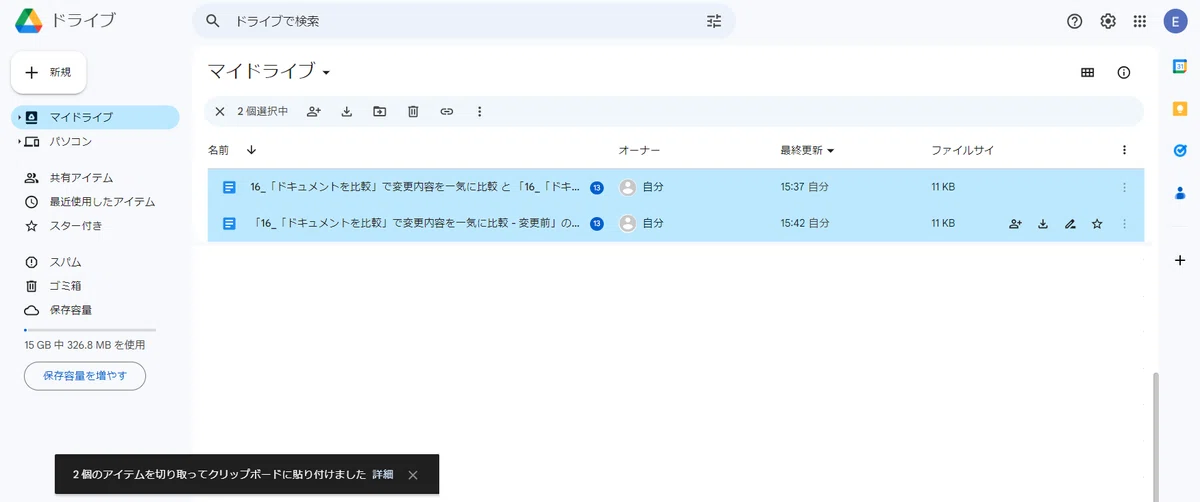Delete selected items with trash icon
Image resolution: width=1200 pixels, height=502 pixels.
[x=413, y=111]
